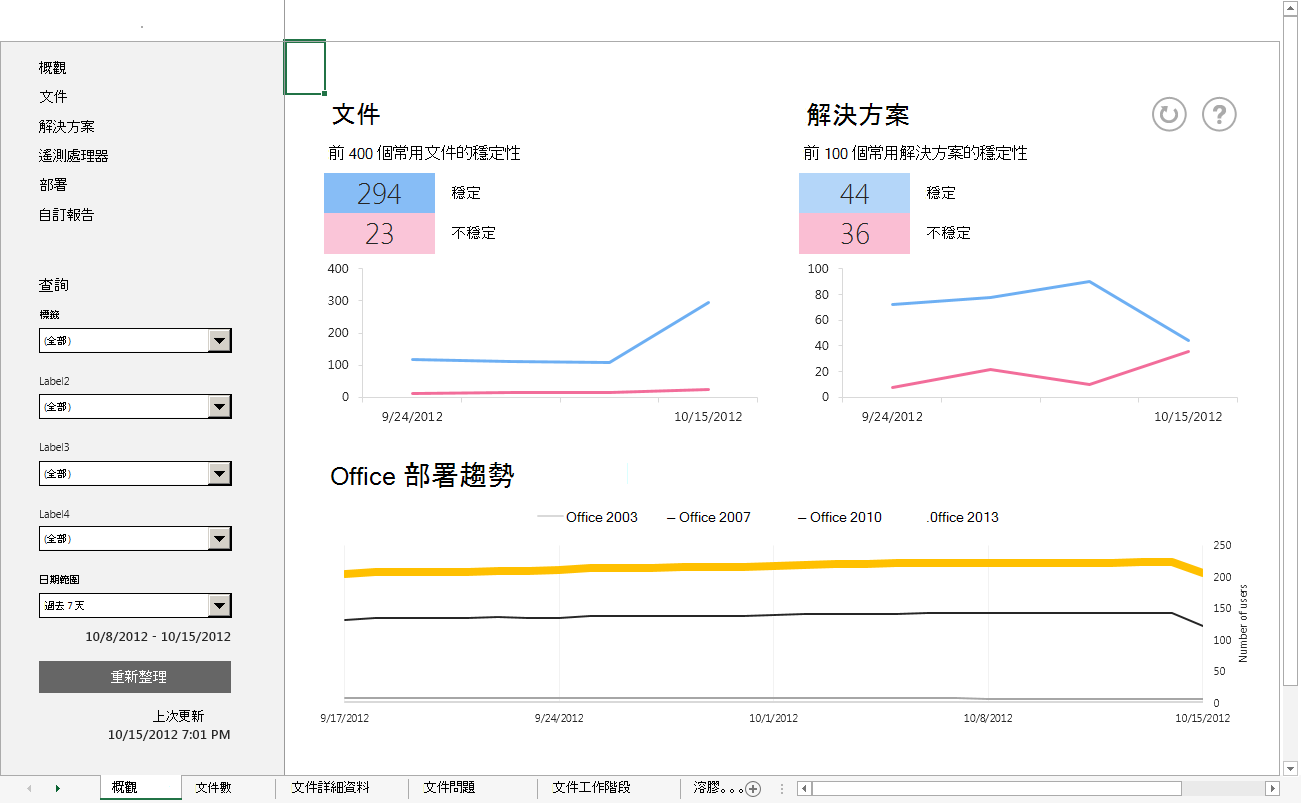Add a new sheet with plus icon
Viewport: 1301px width, 803px height.
pyautogui.click(x=754, y=788)
